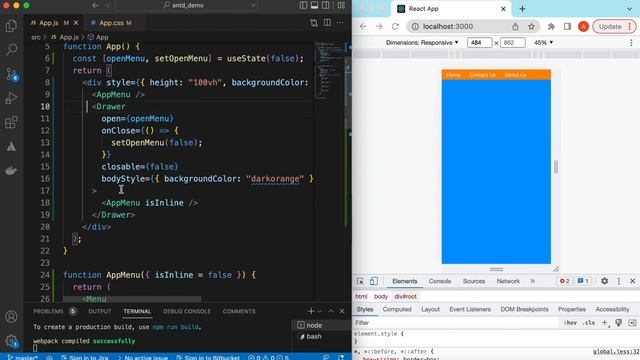Toggle the DevTools device toolbar icon
This screenshot has height=360, width=640.
click(373, 281)
